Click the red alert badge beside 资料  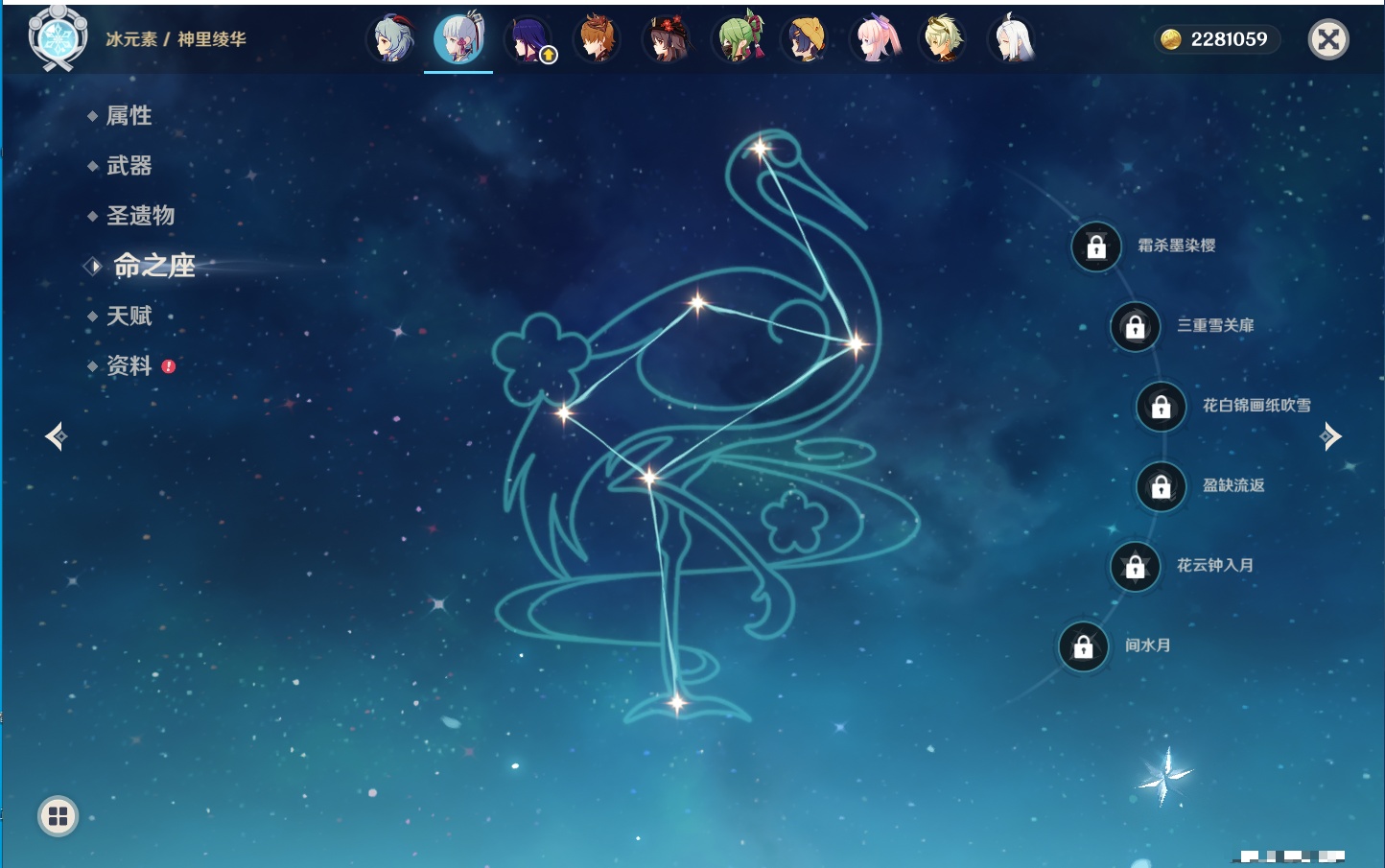point(169,366)
